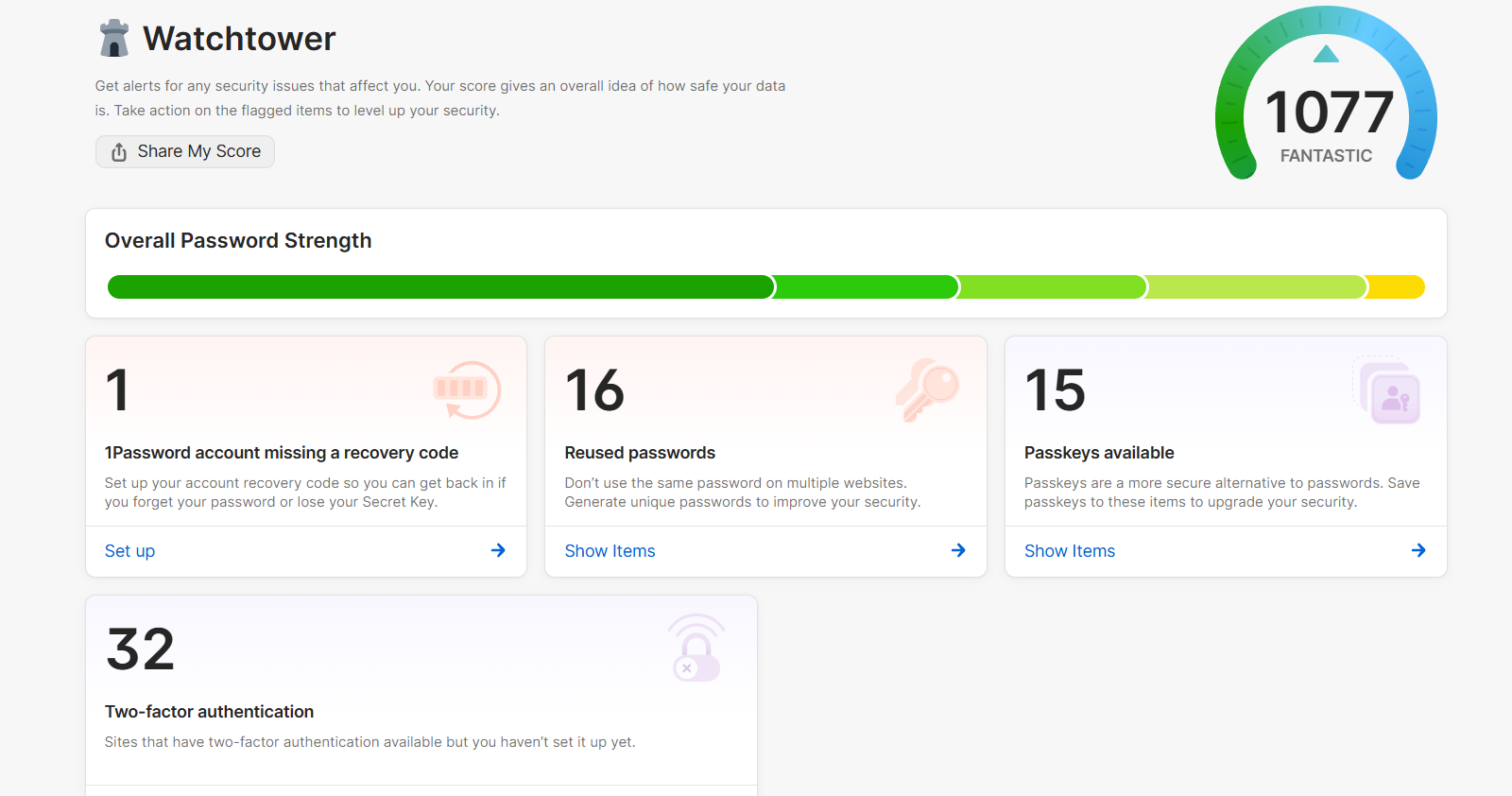Select the bright green password strength segment
1512x796 pixels.
[868, 287]
